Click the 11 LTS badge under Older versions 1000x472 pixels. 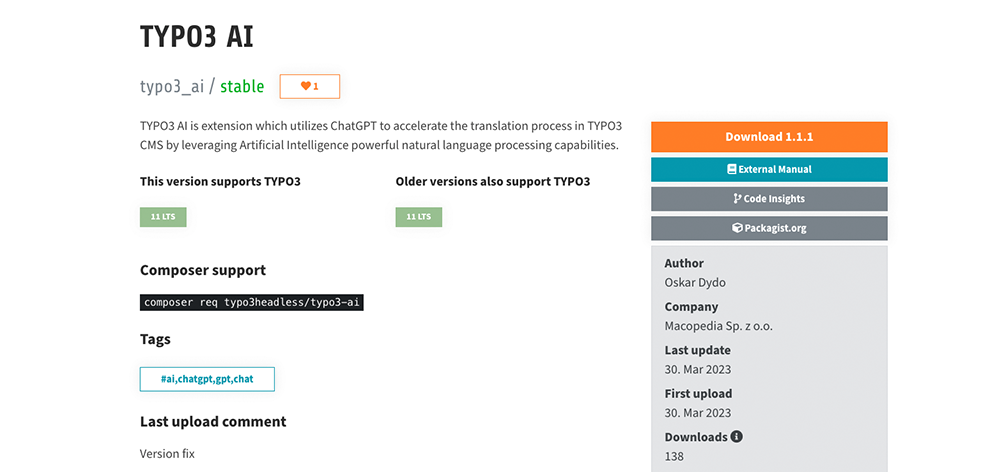[x=419, y=217]
